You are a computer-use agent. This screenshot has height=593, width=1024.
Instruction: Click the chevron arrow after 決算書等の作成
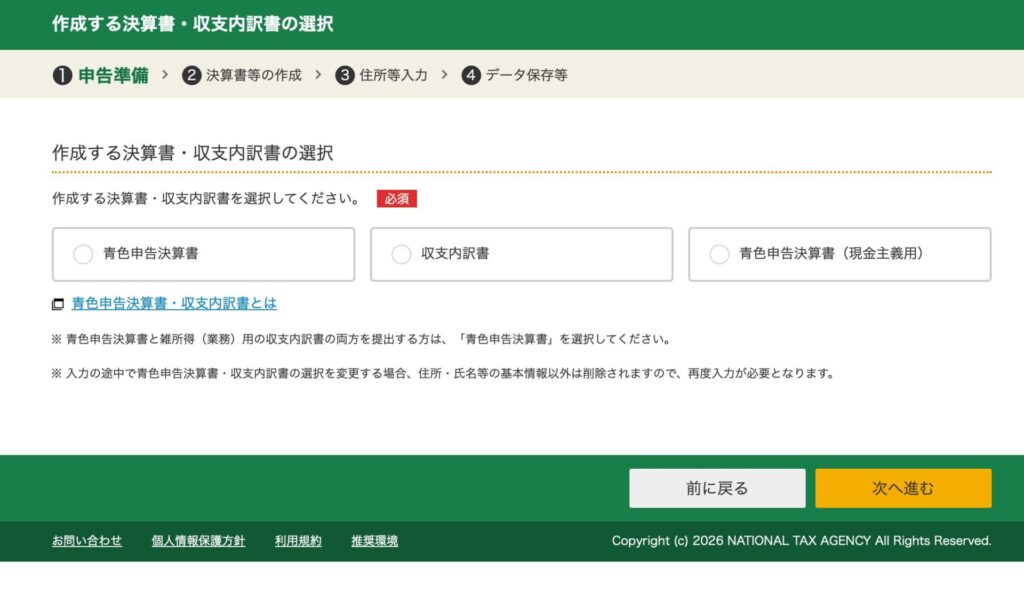(318, 75)
